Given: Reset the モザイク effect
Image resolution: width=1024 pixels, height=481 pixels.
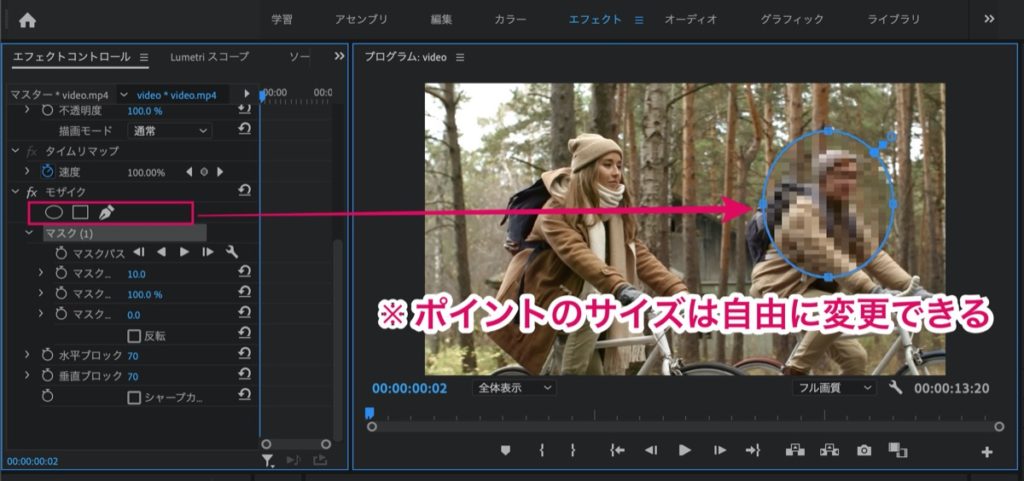Looking at the screenshot, I should point(244,191).
